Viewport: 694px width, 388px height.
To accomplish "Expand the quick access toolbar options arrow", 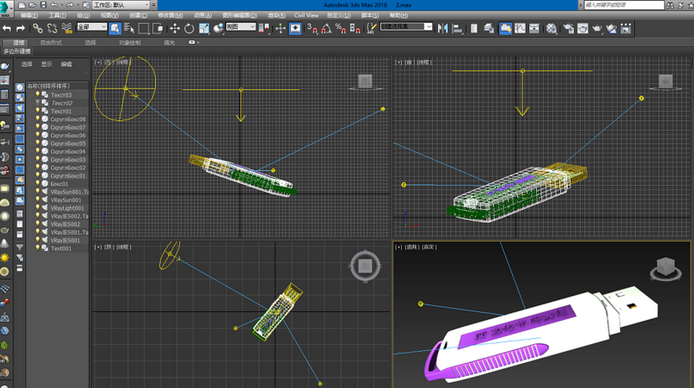I will tap(154, 5).
